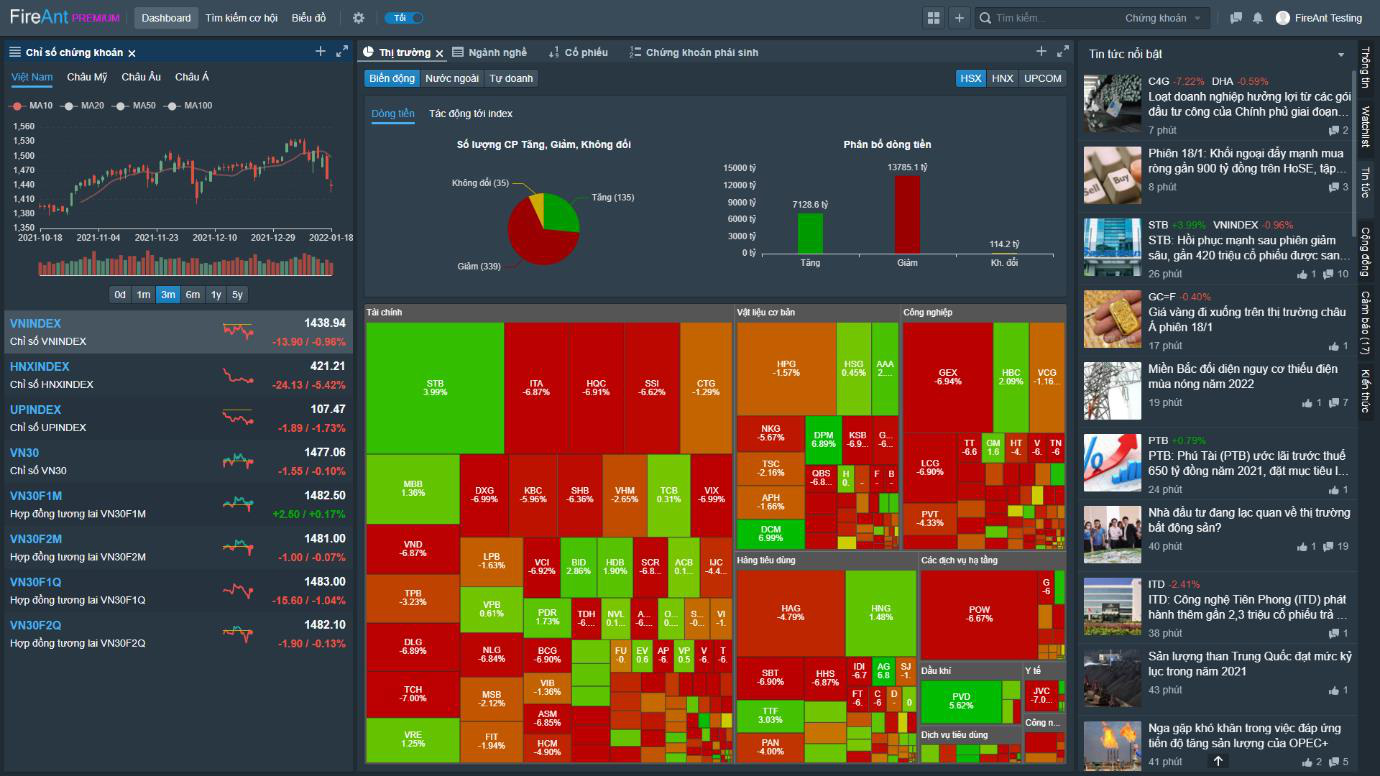Expand the Tin tức nổi bật dropdown arrow
Screen dimensions: 1380x776
(1341, 54)
